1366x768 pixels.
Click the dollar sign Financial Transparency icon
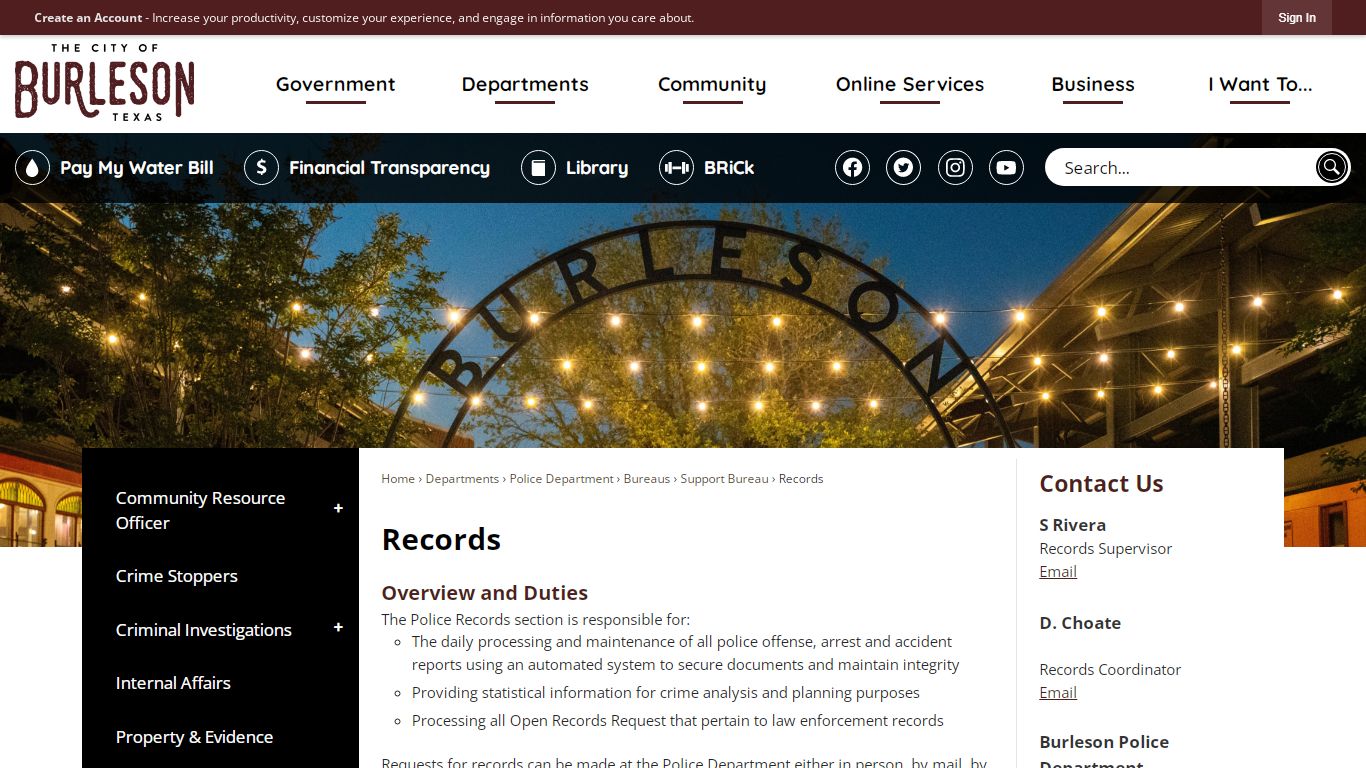click(261, 168)
